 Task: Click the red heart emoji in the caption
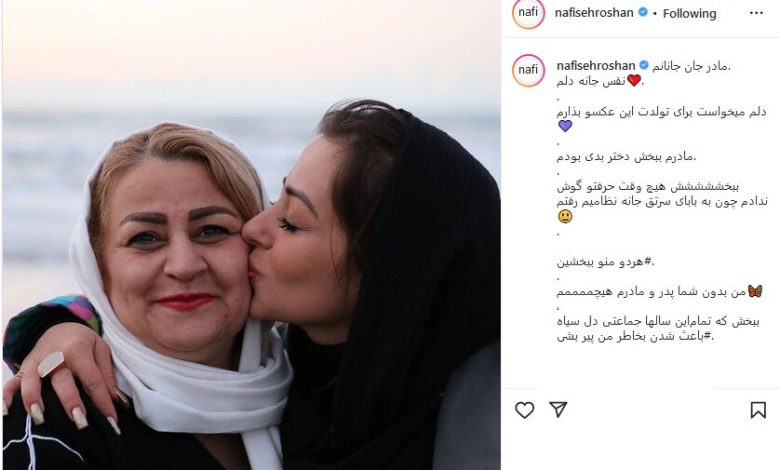[634, 80]
